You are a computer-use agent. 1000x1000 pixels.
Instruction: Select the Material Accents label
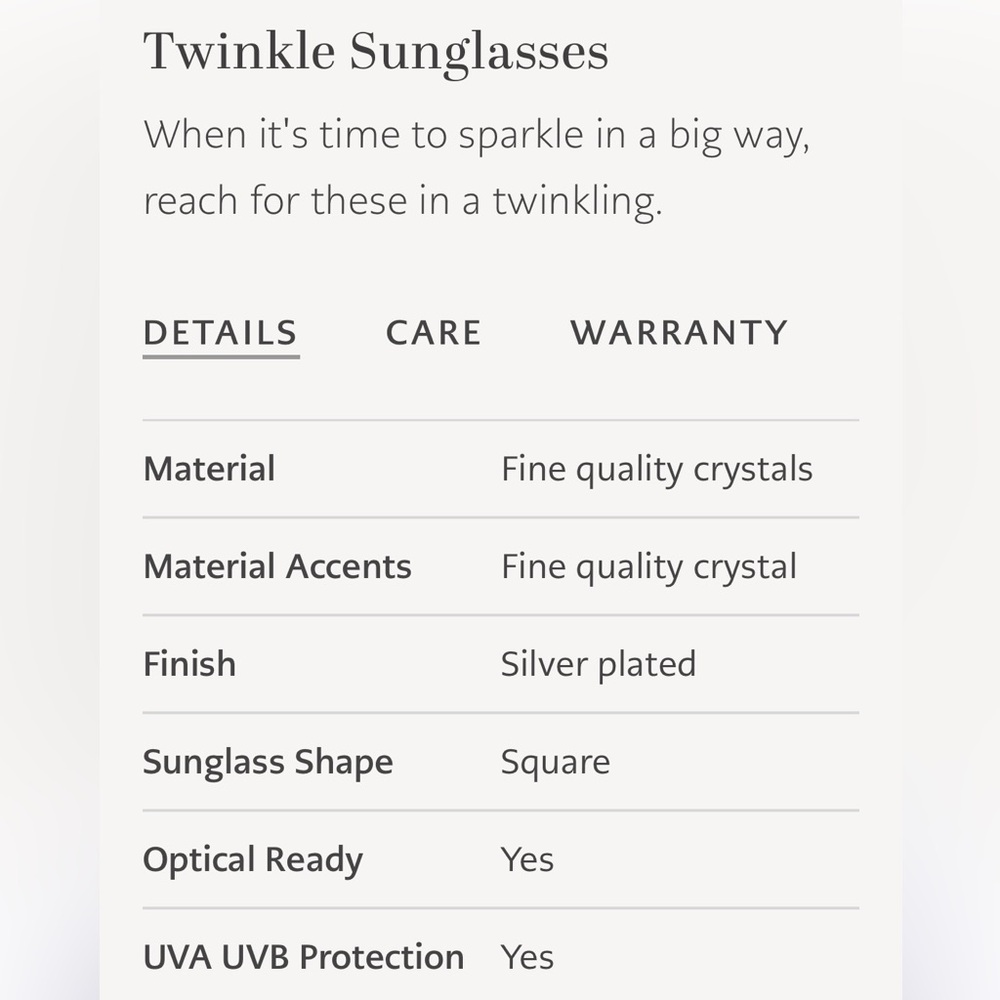[x=277, y=566]
